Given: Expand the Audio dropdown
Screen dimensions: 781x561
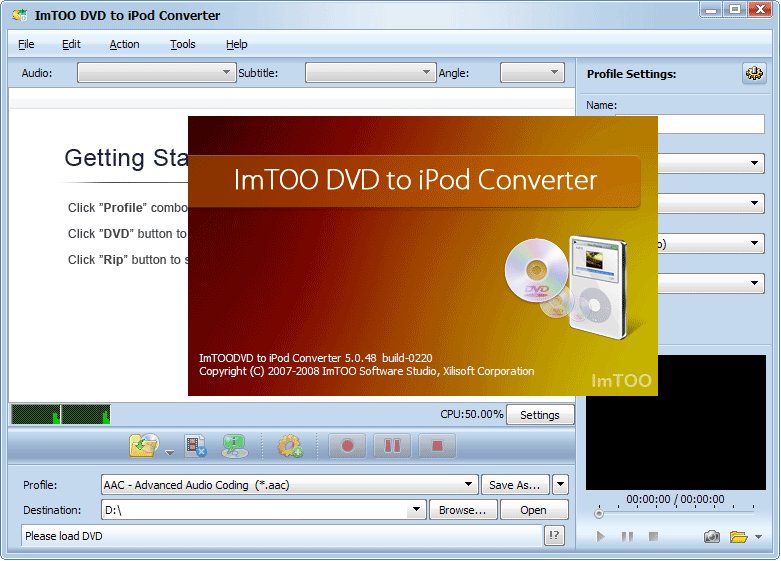Looking at the screenshot, I should [x=156, y=73].
